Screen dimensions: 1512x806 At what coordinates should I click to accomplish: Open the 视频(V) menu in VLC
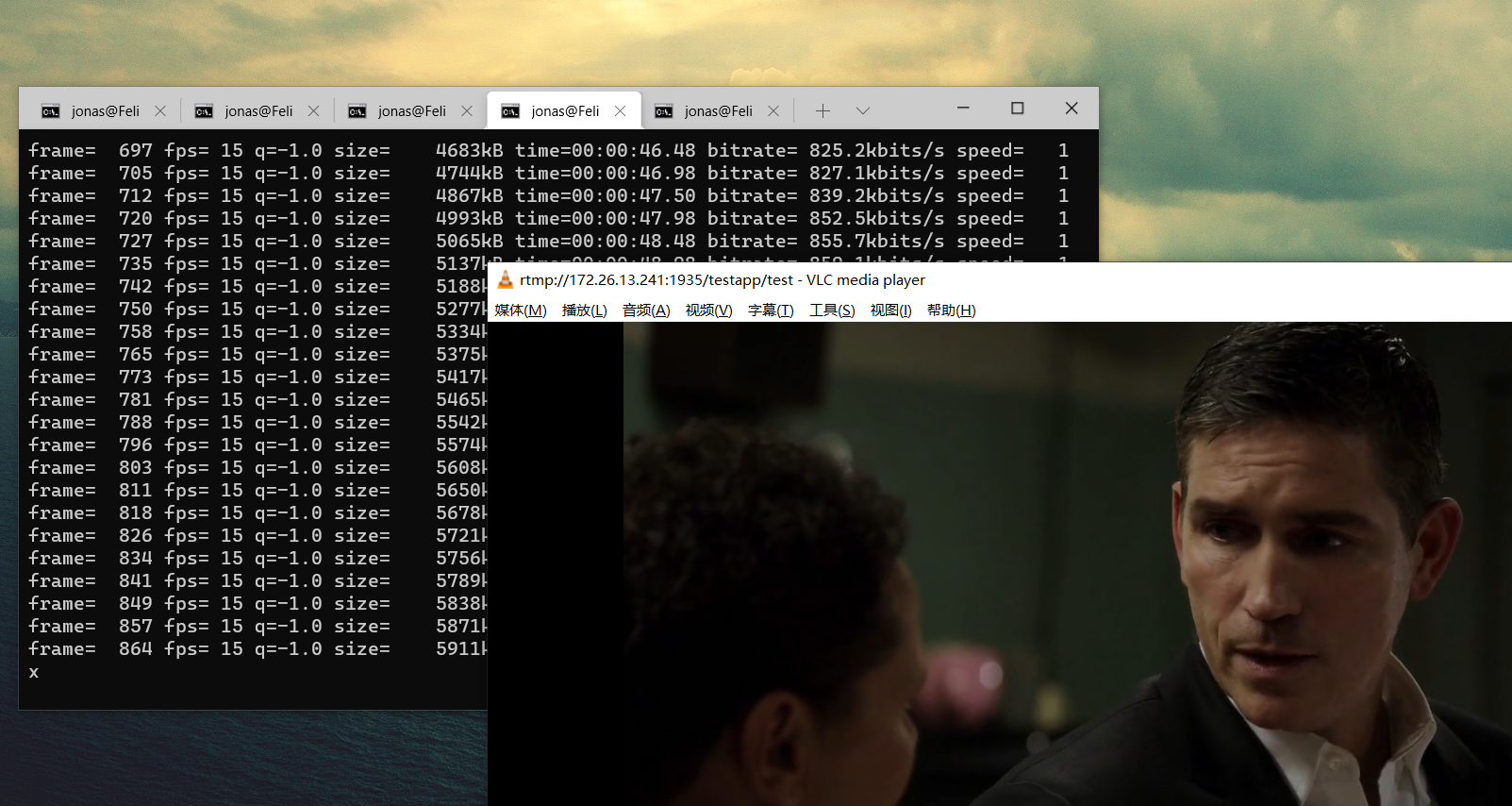(708, 311)
